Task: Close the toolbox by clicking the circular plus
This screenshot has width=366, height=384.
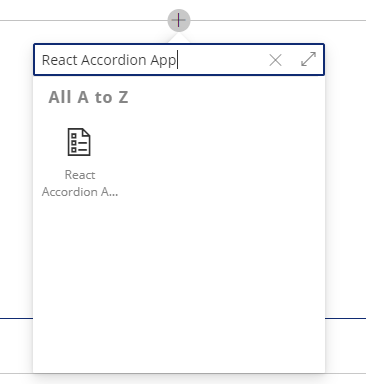Action: coord(179,20)
